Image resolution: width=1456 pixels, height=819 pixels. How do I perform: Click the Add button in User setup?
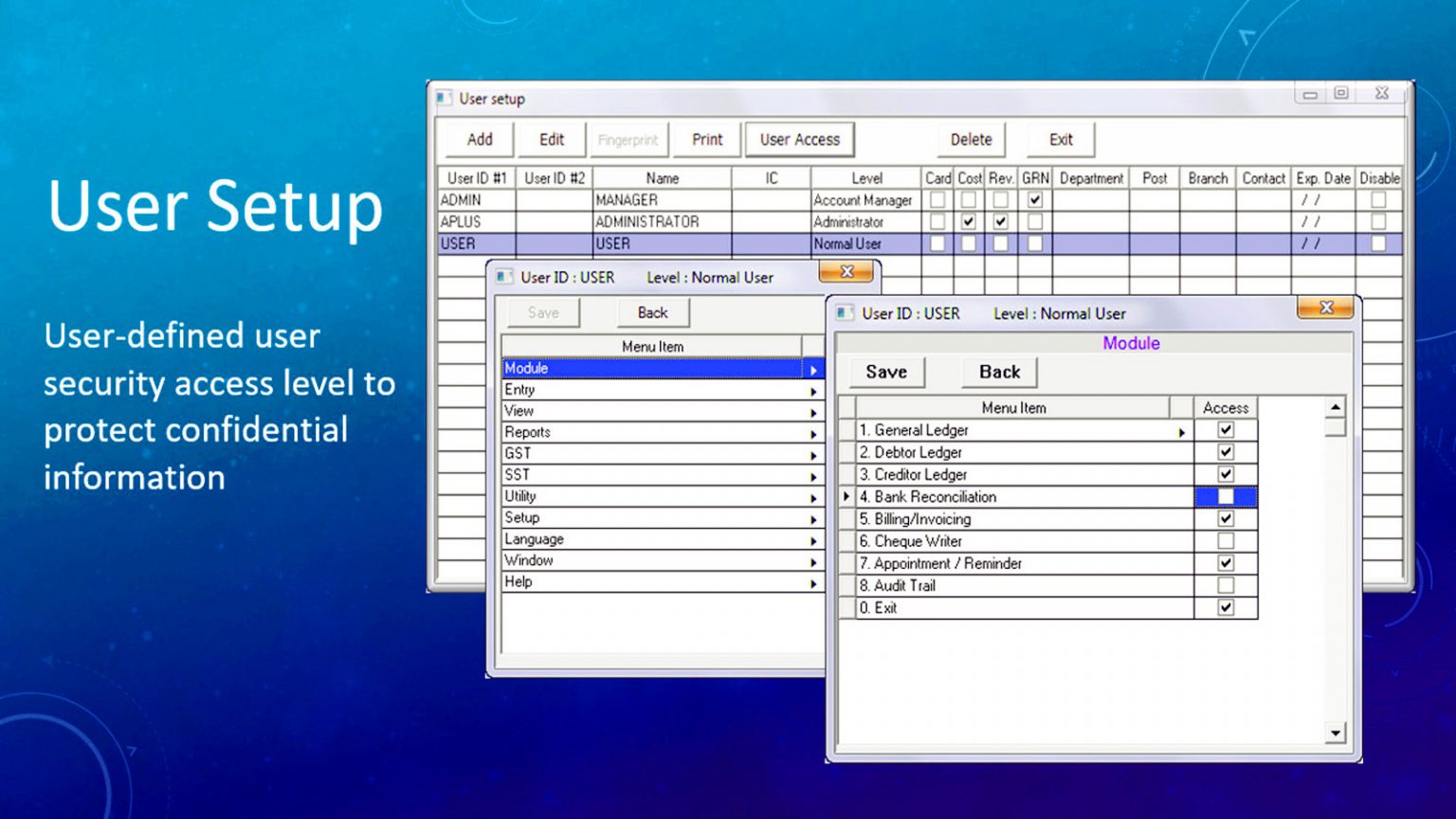point(478,139)
